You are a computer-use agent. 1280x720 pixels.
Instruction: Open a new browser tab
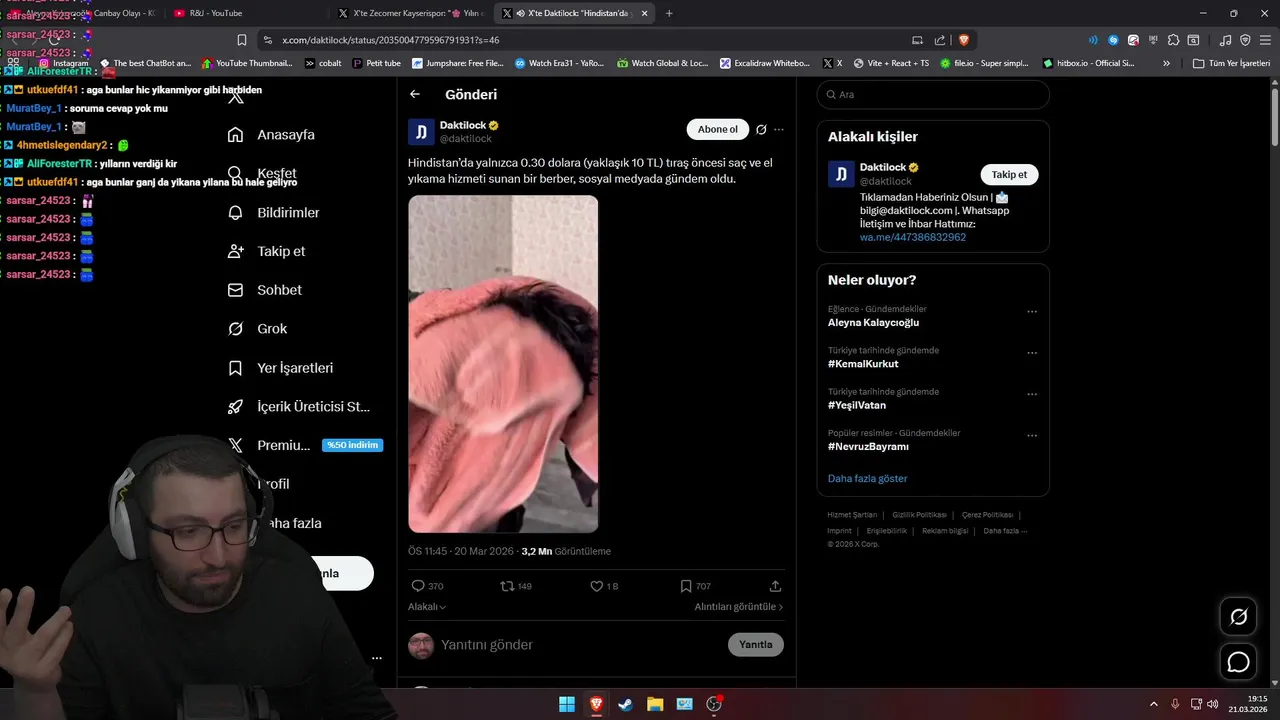click(669, 13)
